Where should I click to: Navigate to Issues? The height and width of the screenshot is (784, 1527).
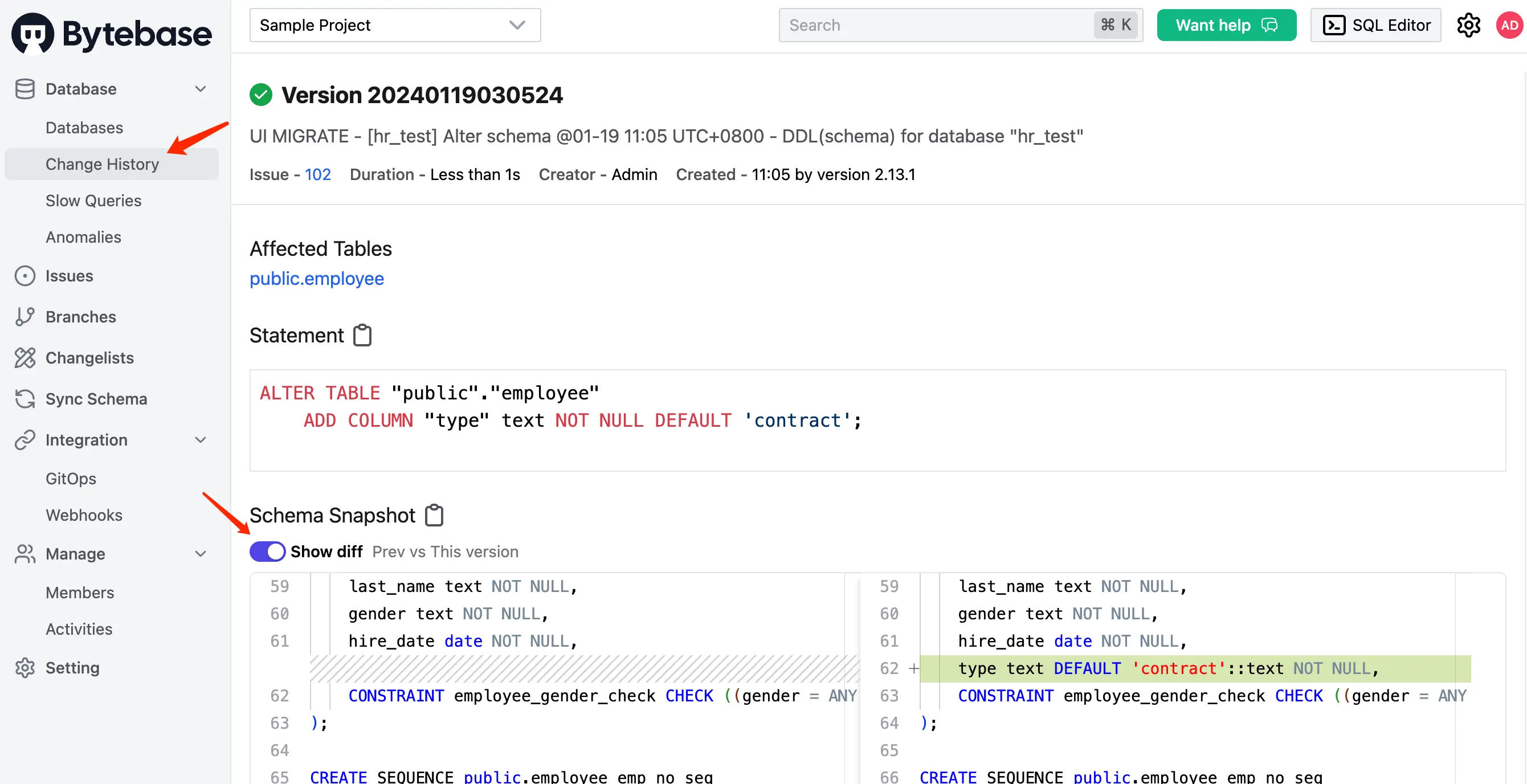70,276
